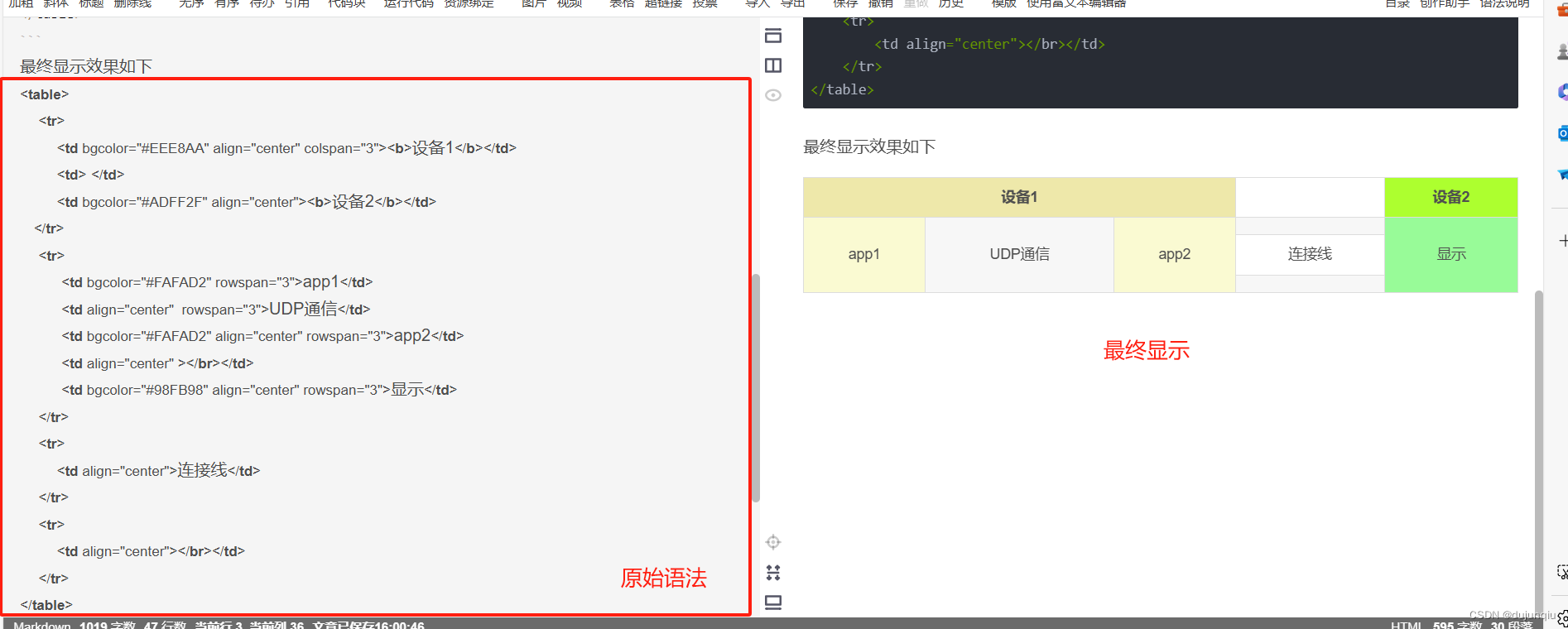
Task: Click the 运行代码 toolbar item
Action: [x=408, y=4]
